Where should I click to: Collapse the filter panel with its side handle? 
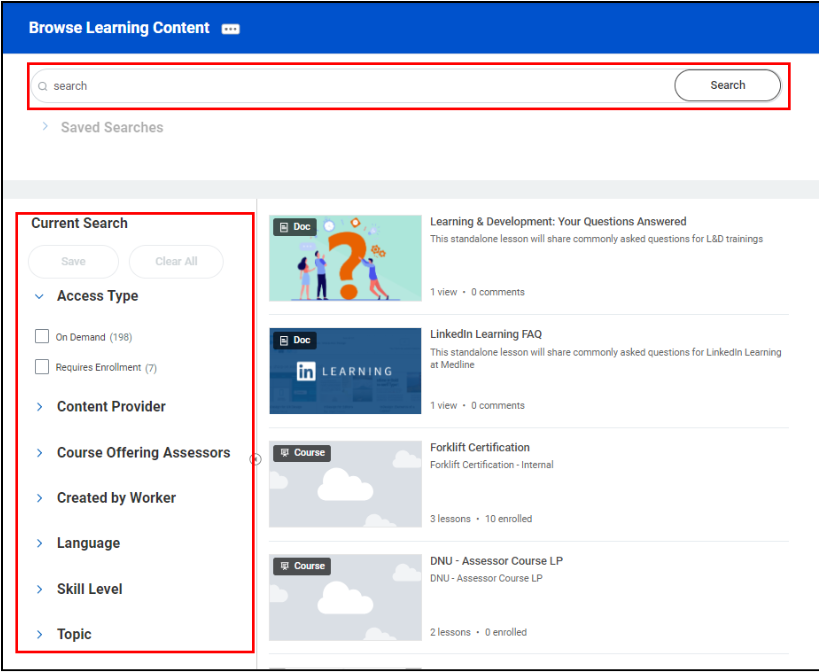tap(255, 459)
